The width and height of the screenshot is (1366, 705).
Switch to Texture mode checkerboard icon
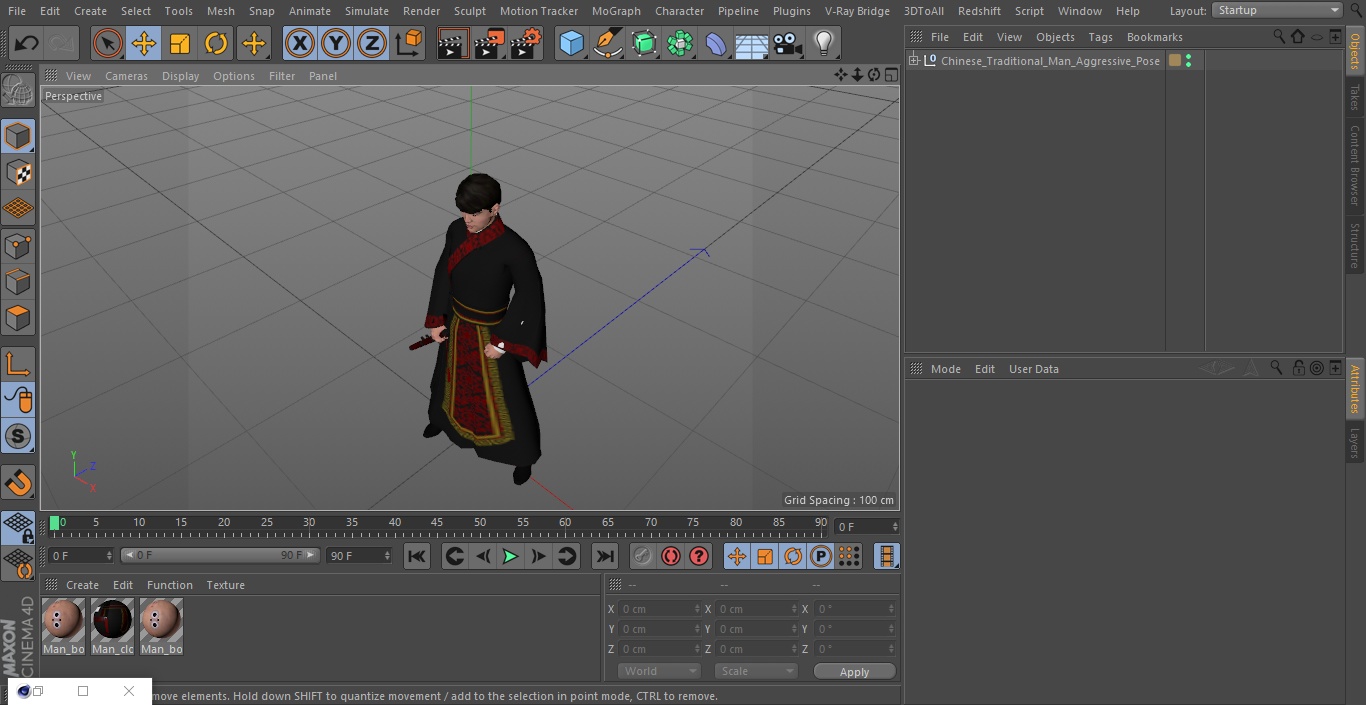(18, 172)
